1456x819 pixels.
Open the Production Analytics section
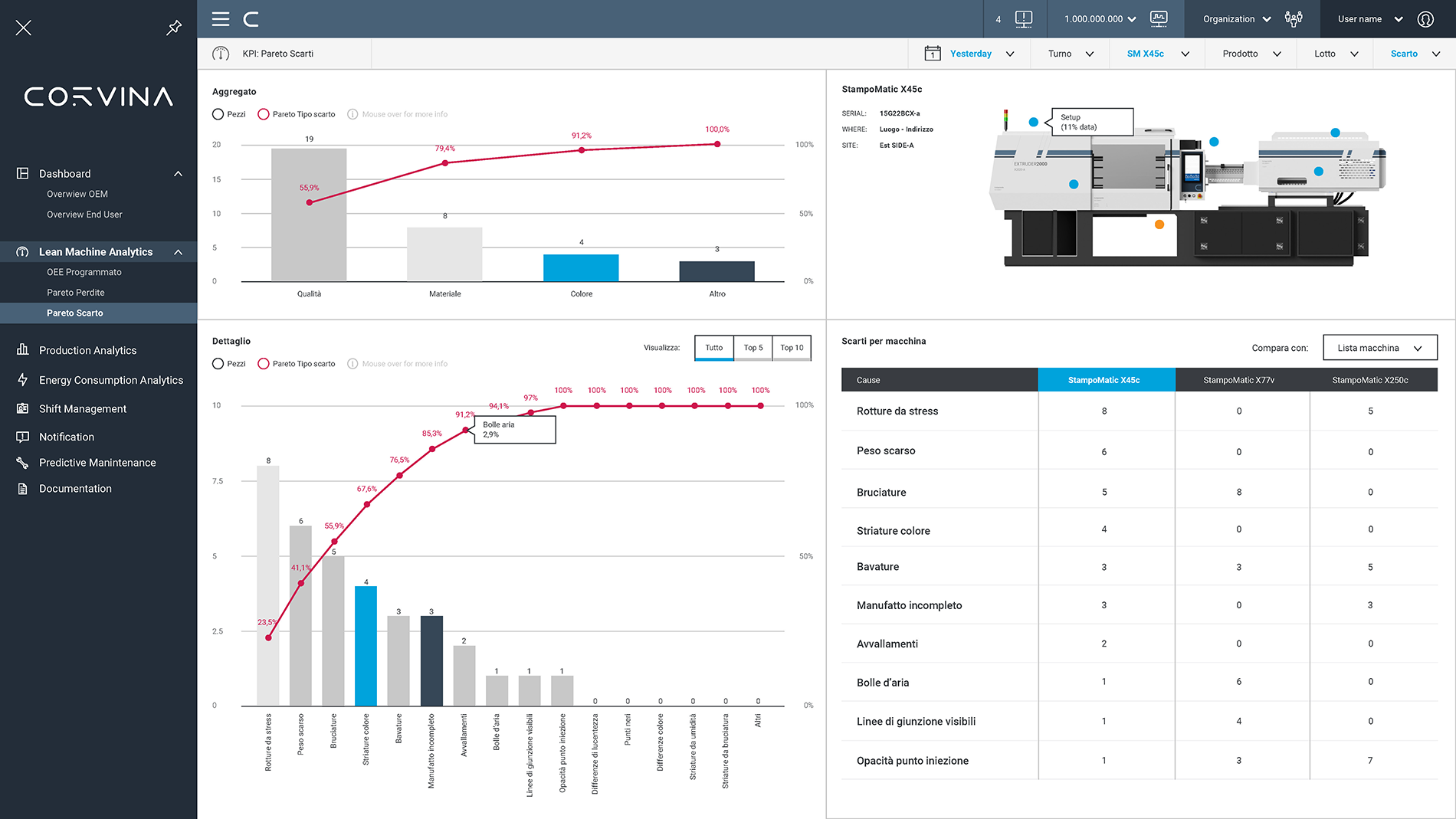coord(87,349)
